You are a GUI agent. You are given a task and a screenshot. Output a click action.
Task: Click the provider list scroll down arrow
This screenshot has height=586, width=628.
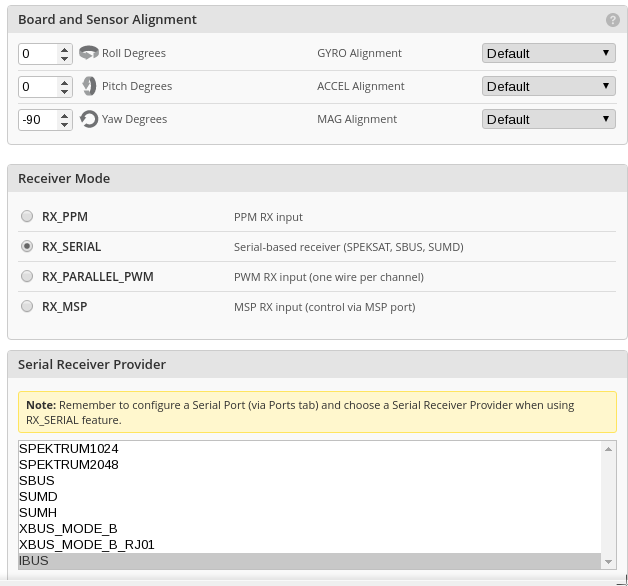pyautogui.click(x=609, y=562)
